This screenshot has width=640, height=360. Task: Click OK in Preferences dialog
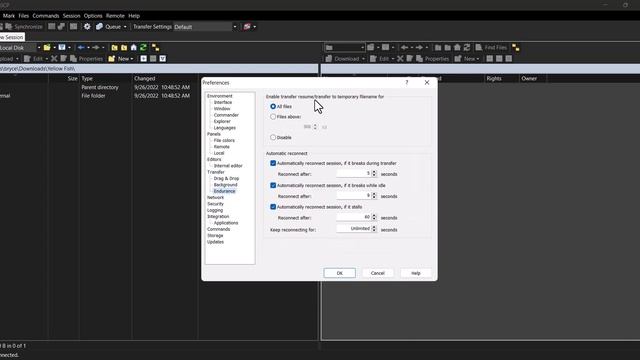[x=340, y=273]
